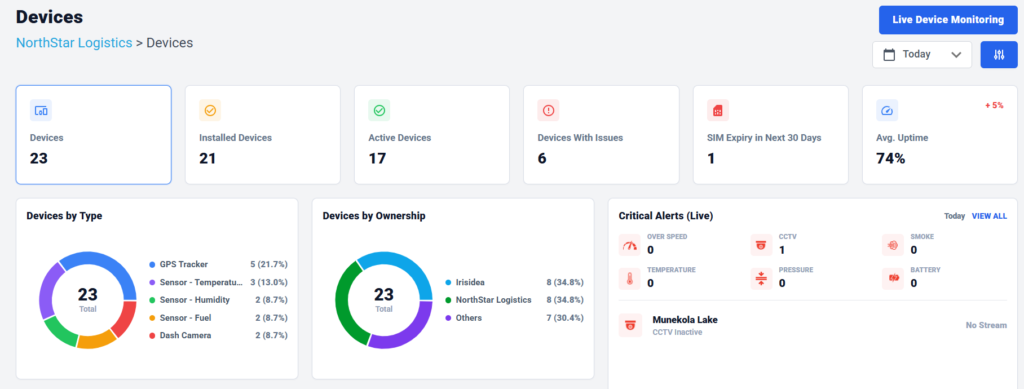Click the SIM Expiry card icon

[718, 110]
